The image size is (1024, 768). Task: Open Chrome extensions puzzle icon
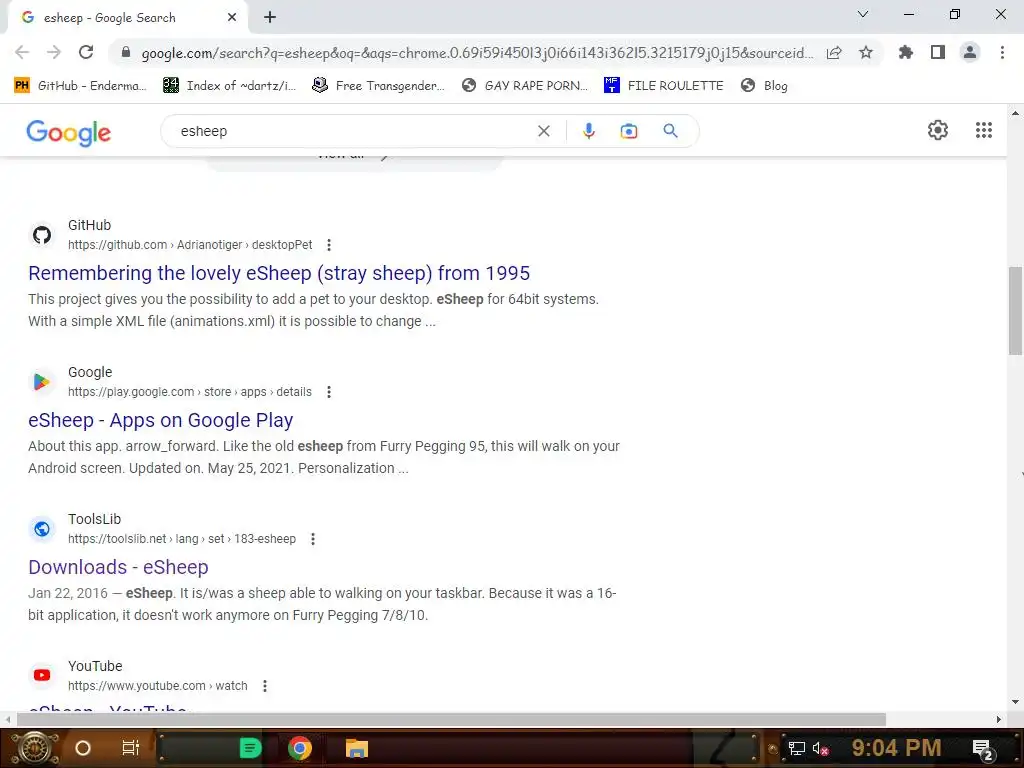click(x=906, y=52)
